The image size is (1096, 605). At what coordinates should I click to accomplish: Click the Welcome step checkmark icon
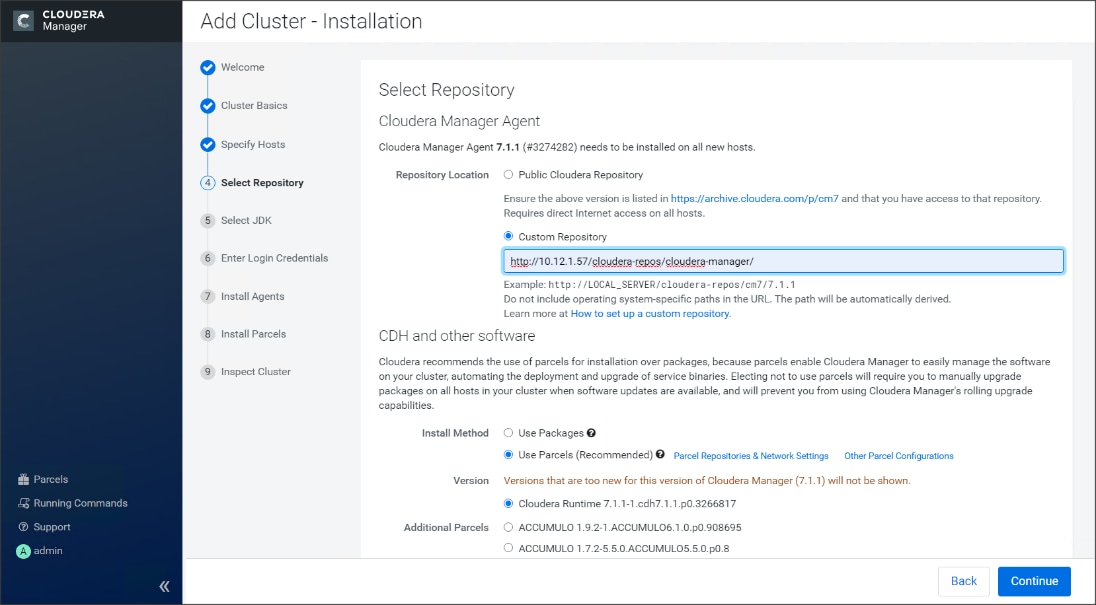tap(208, 68)
